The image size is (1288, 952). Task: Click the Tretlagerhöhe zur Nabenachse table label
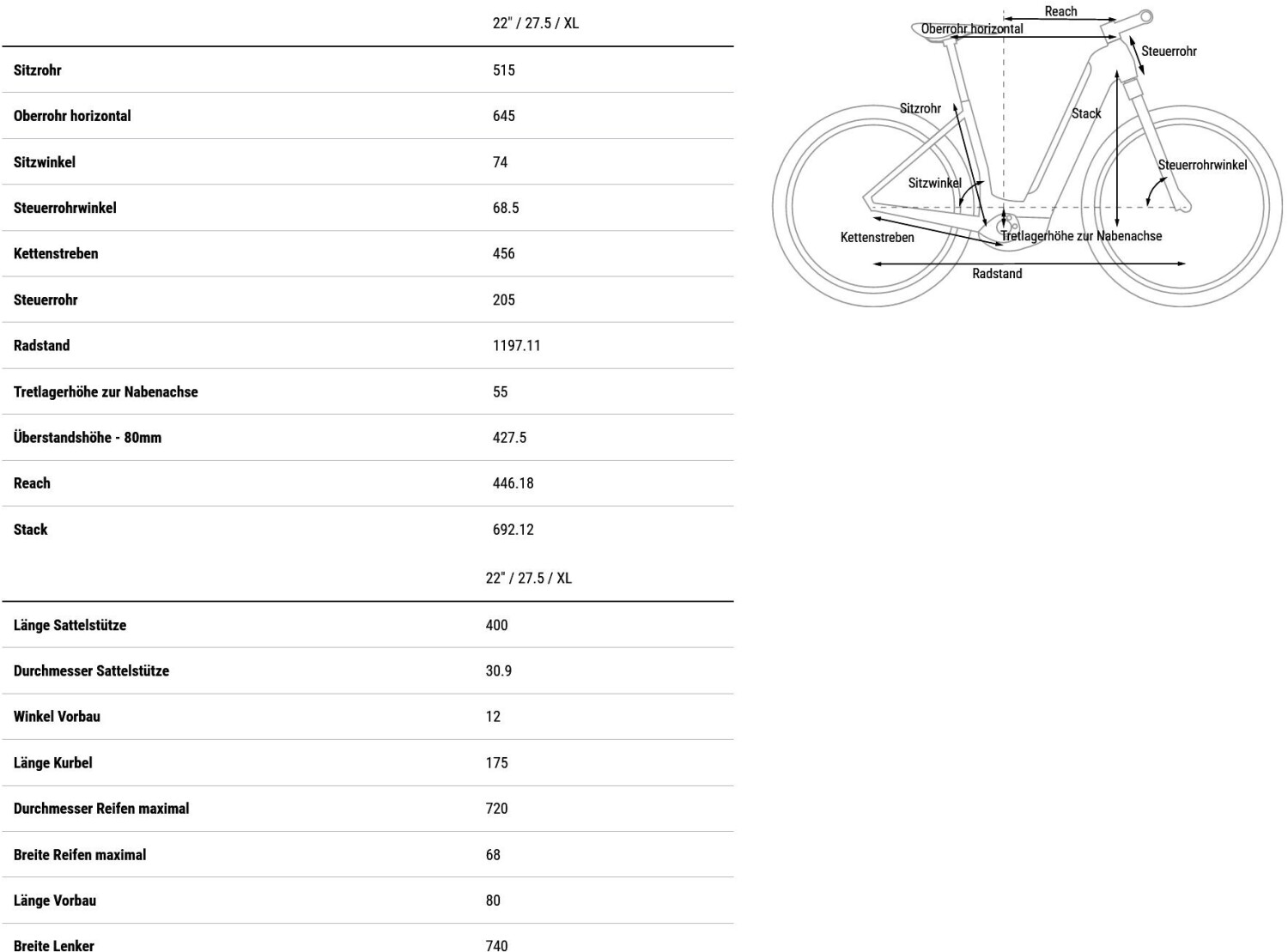point(106,391)
